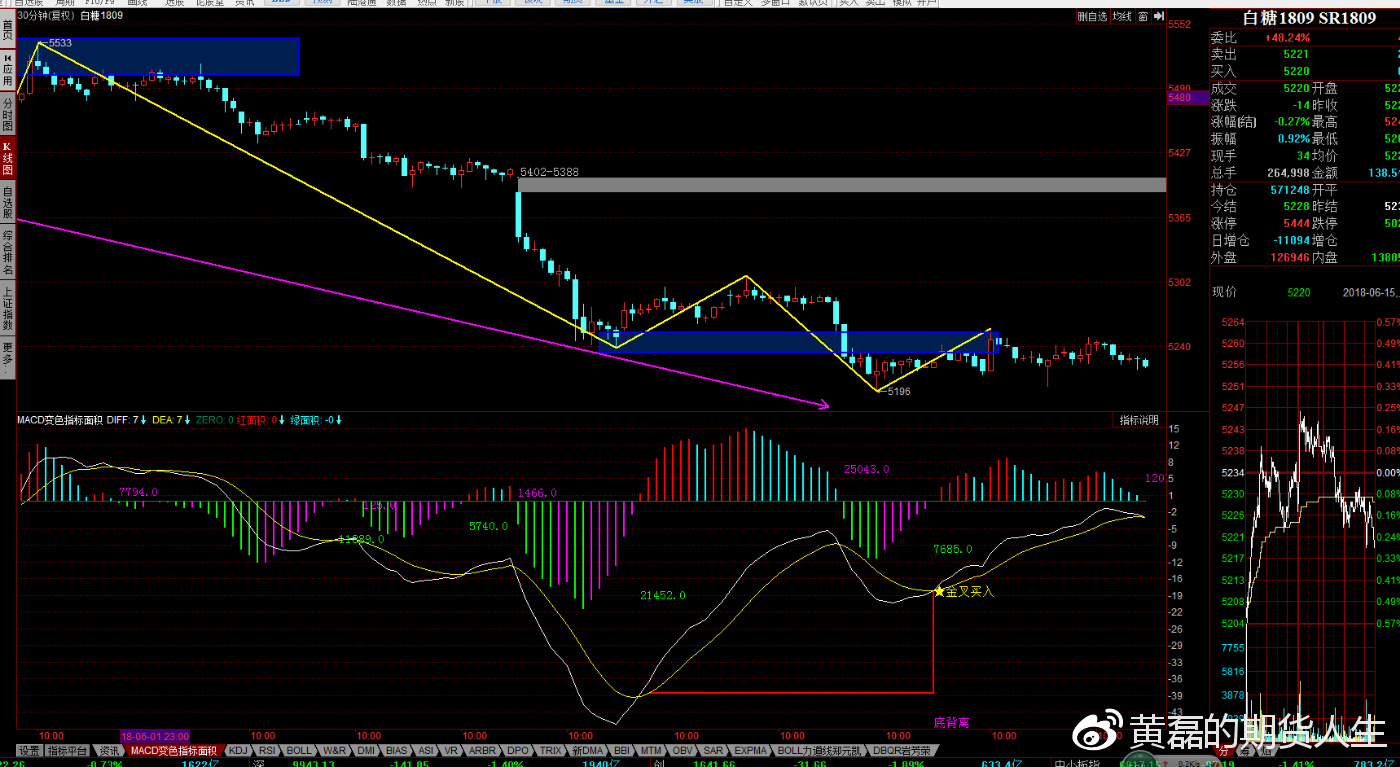Switch to the EXPMA indicator tab
This screenshot has height=767, width=1400.
click(x=751, y=750)
